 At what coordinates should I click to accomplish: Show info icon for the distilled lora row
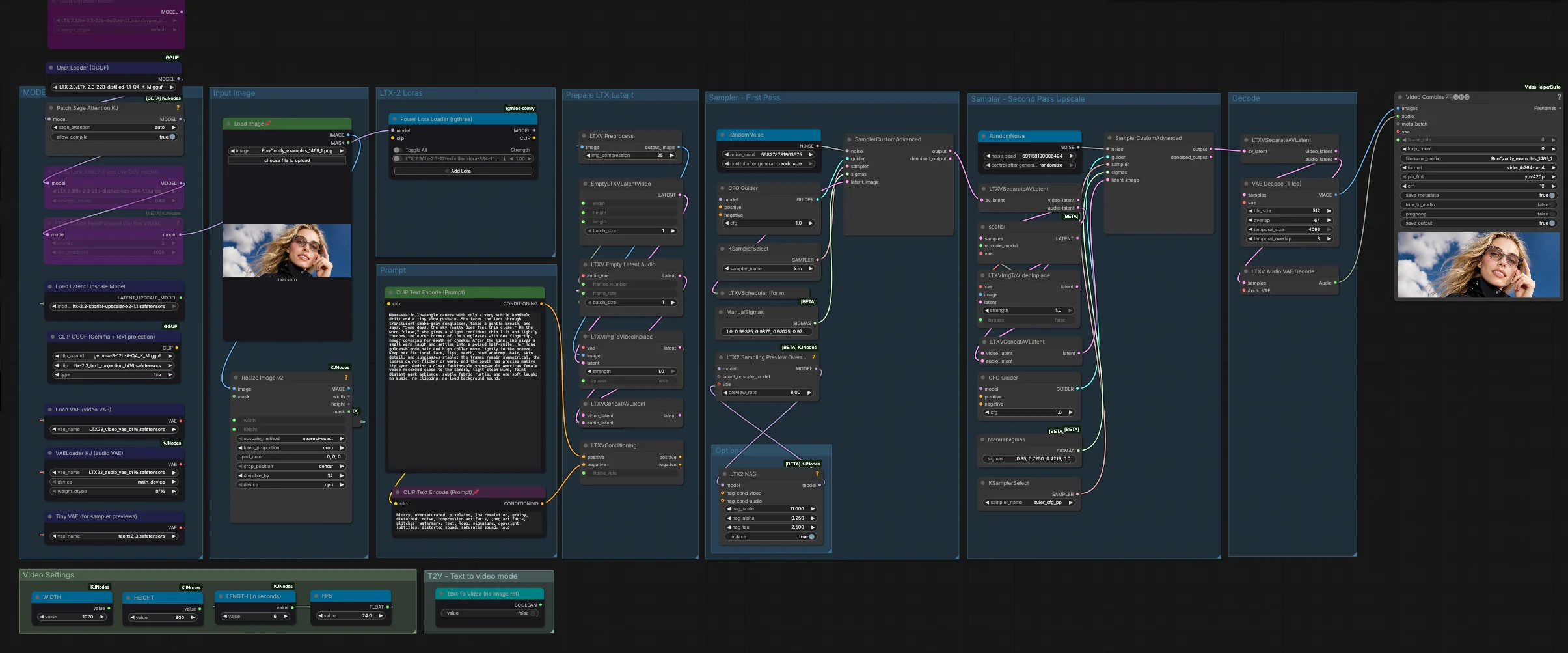tap(504, 158)
